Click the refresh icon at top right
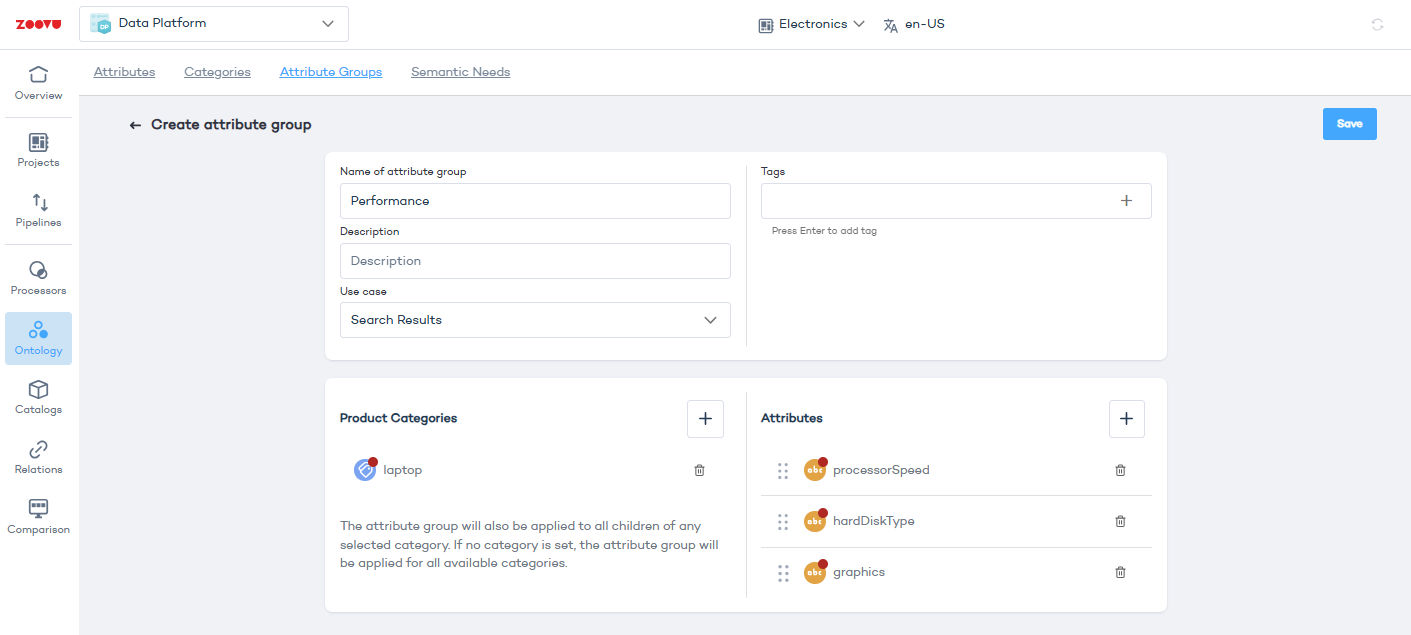This screenshot has height=635, width=1411. 1377,24
